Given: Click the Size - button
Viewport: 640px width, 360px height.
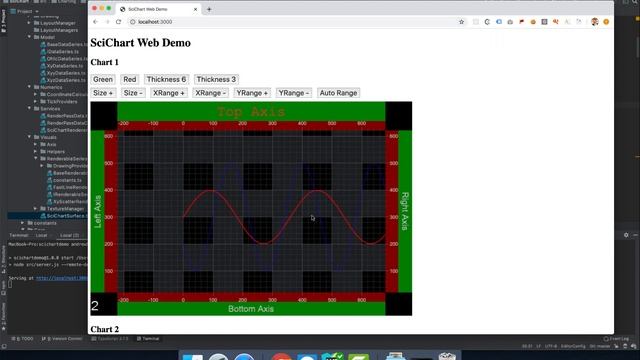Looking at the screenshot, I should (x=133, y=93).
